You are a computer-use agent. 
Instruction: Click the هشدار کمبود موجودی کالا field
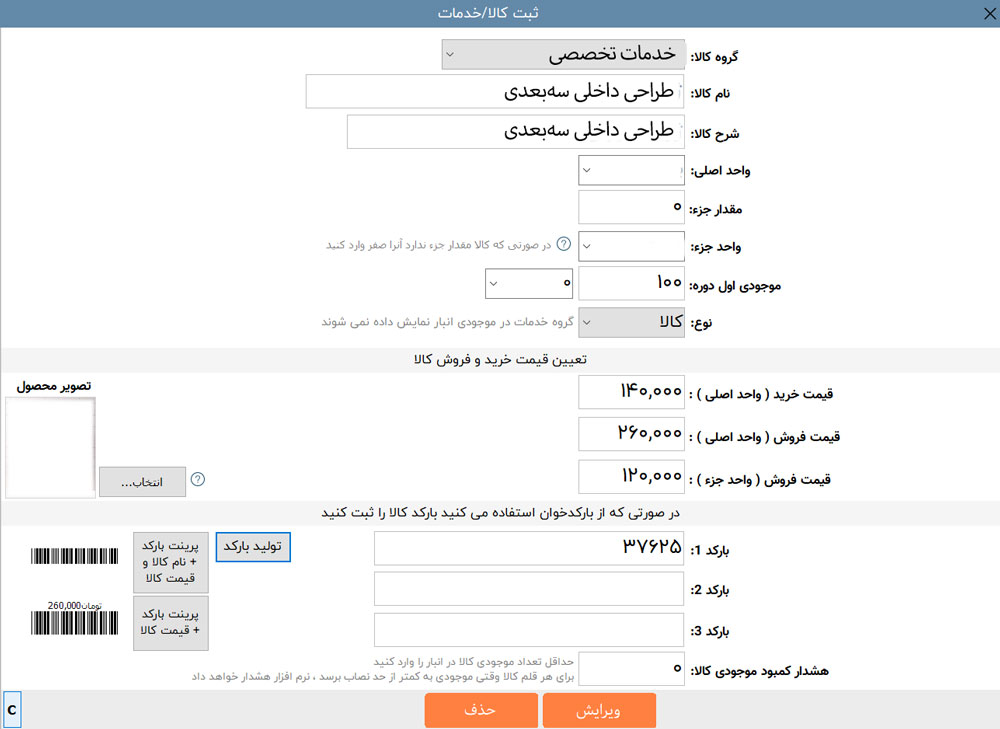631,669
